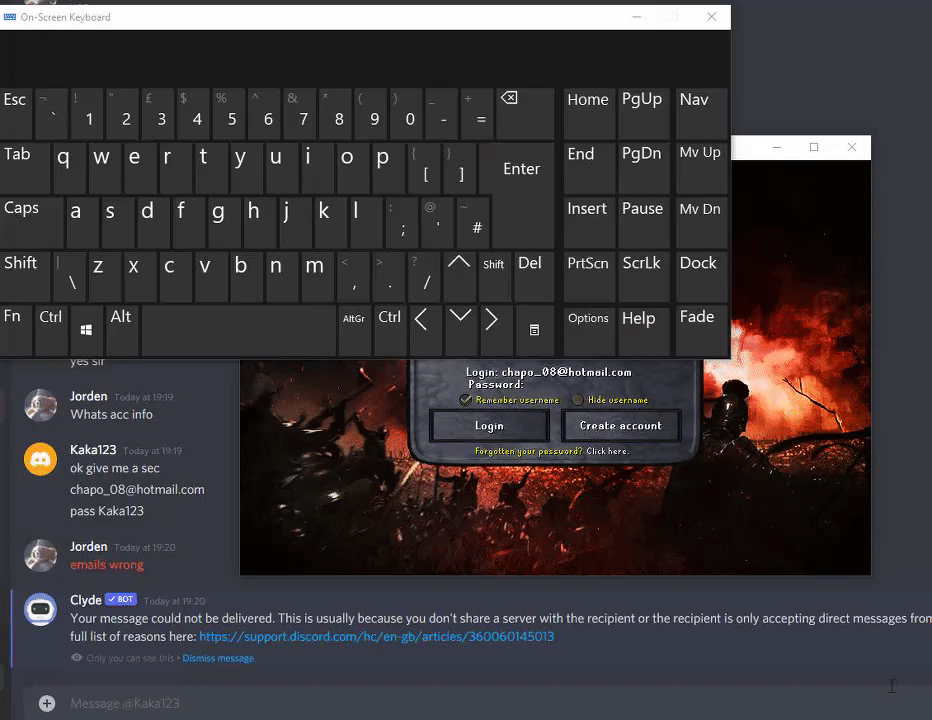Screen dimensions: 932x720
Task: Toggle the Remember username checkbox
Action: pyautogui.click(x=465, y=400)
